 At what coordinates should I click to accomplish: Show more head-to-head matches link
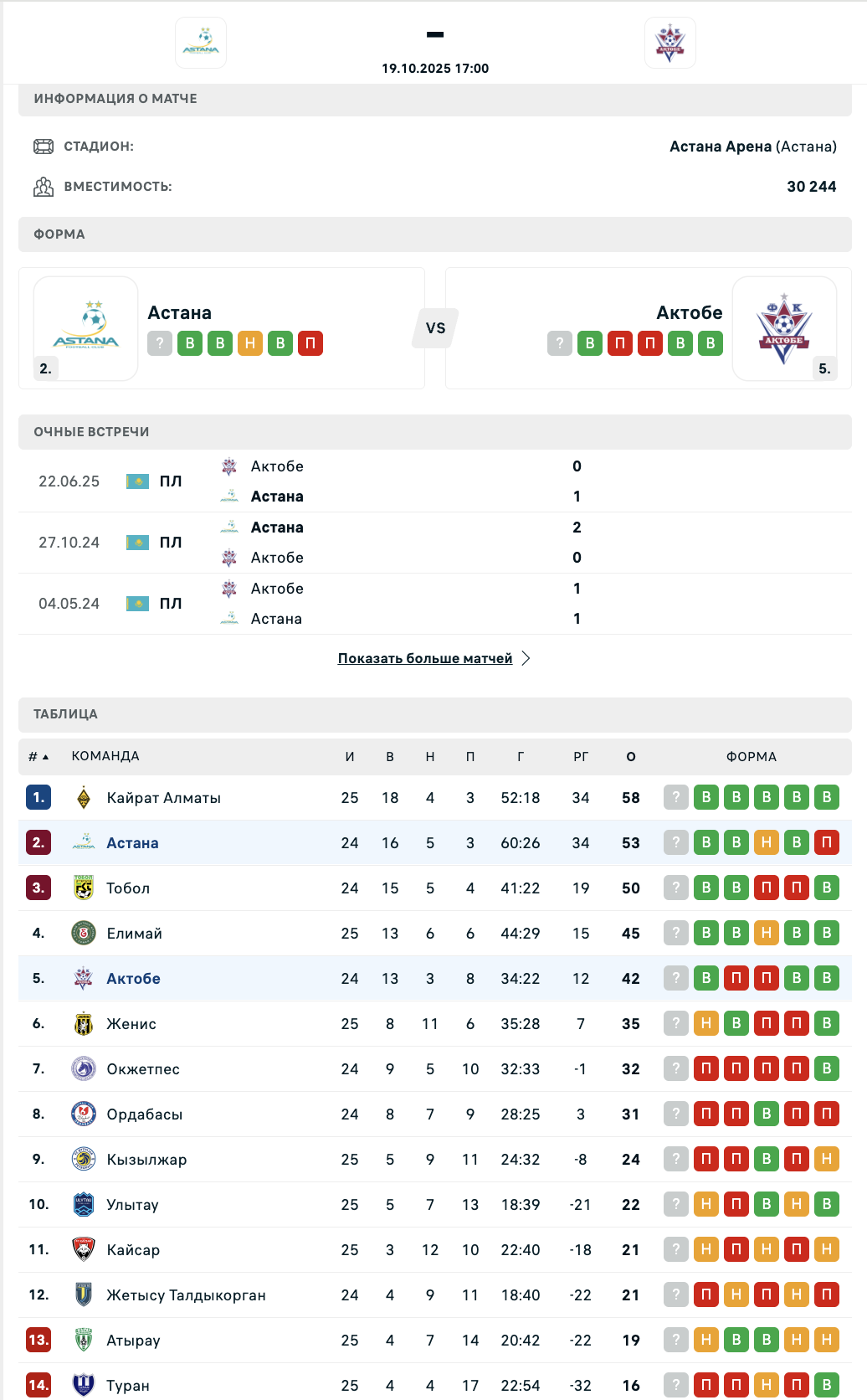(x=425, y=659)
